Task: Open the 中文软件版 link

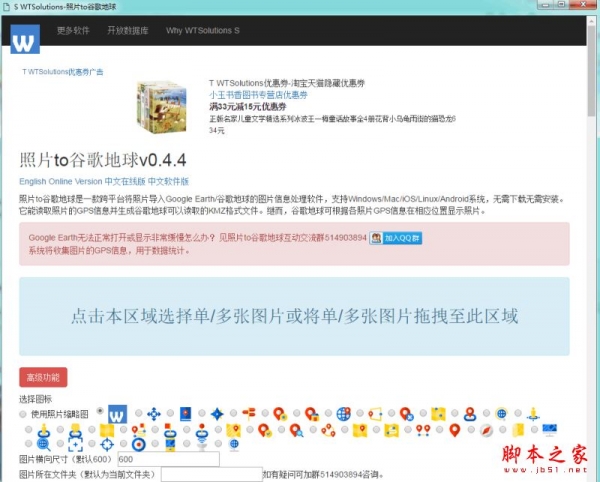Action: 168,181
